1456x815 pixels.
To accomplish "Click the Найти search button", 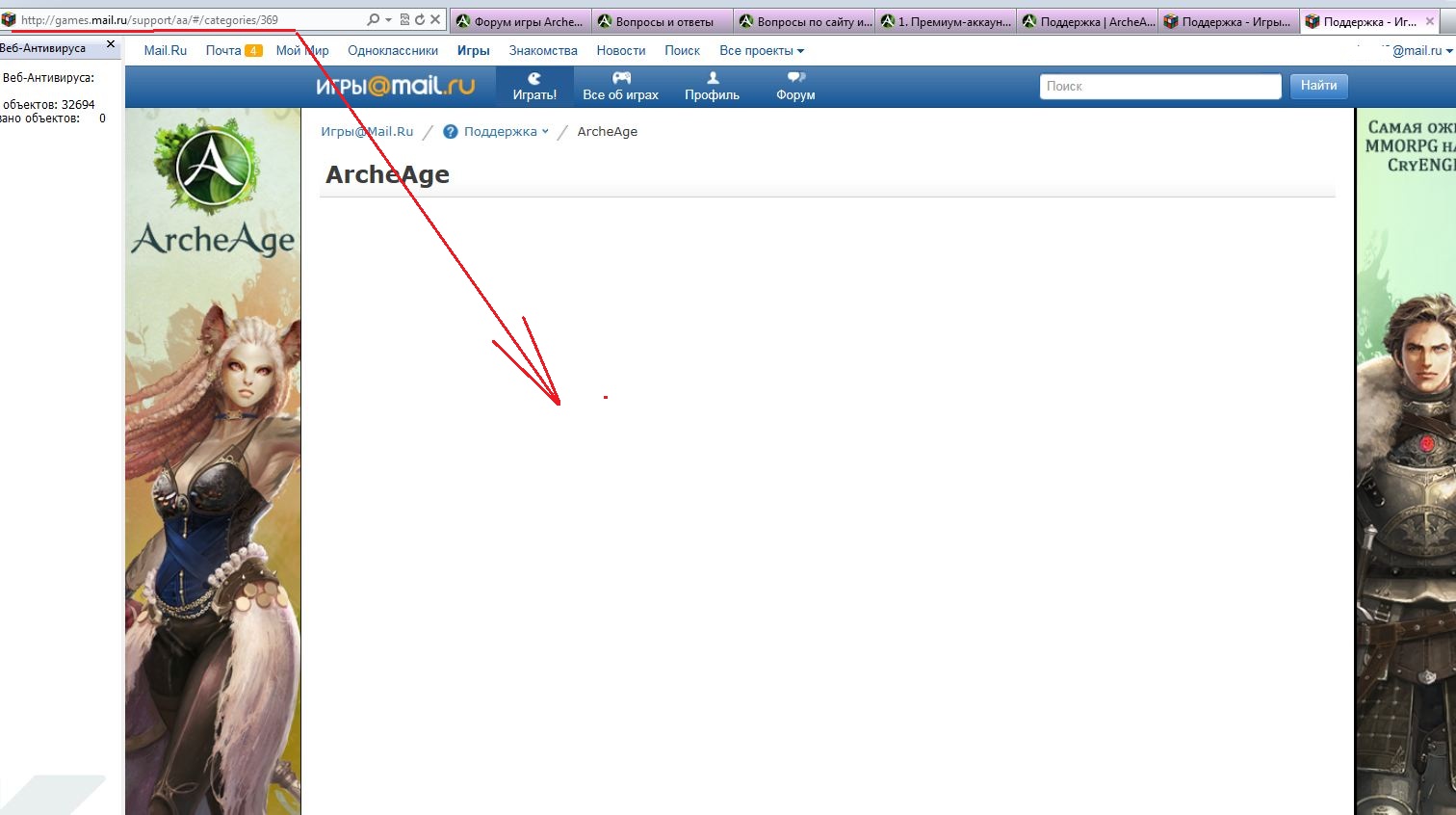I will coord(1318,86).
